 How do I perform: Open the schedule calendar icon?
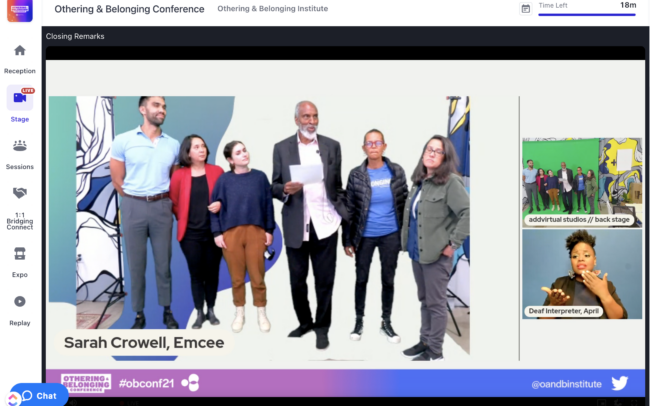(526, 8)
